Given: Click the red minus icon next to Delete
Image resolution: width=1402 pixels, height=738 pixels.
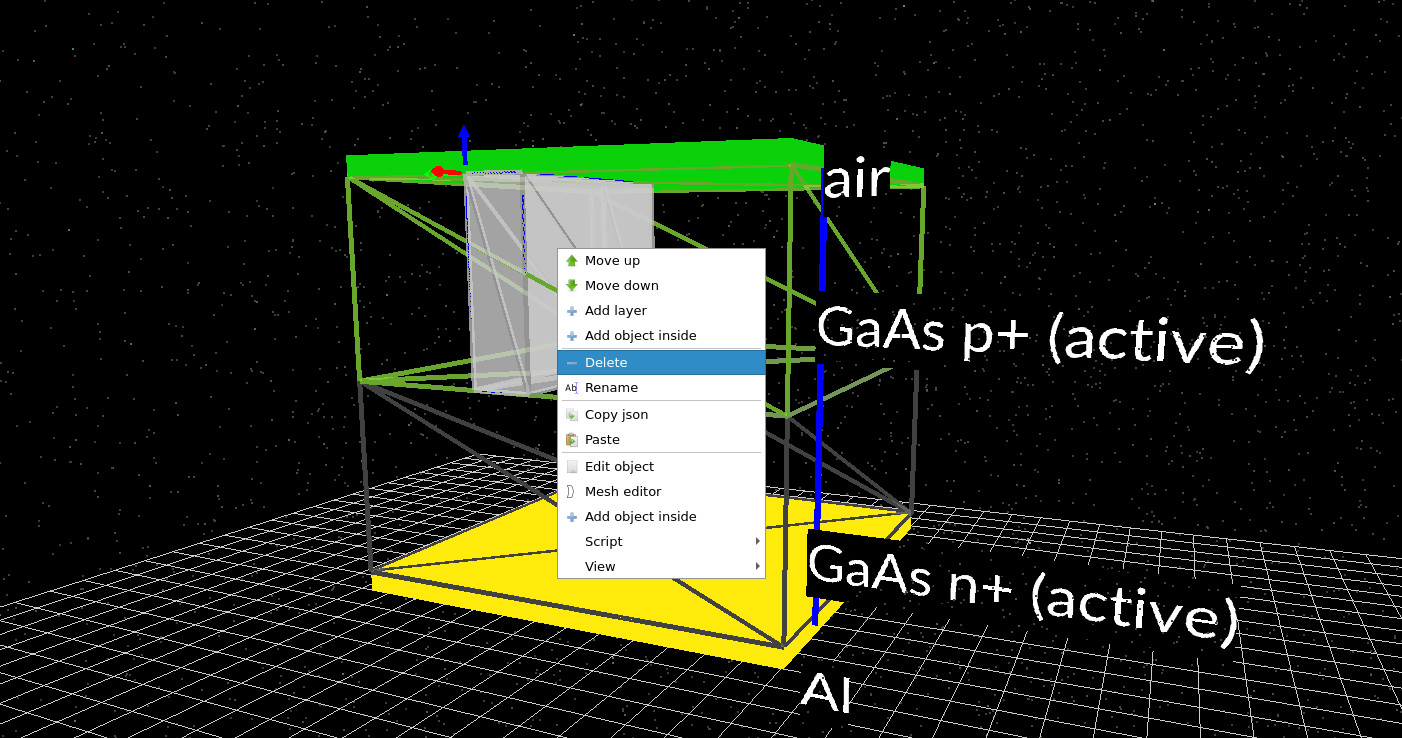Looking at the screenshot, I should (x=571, y=361).
